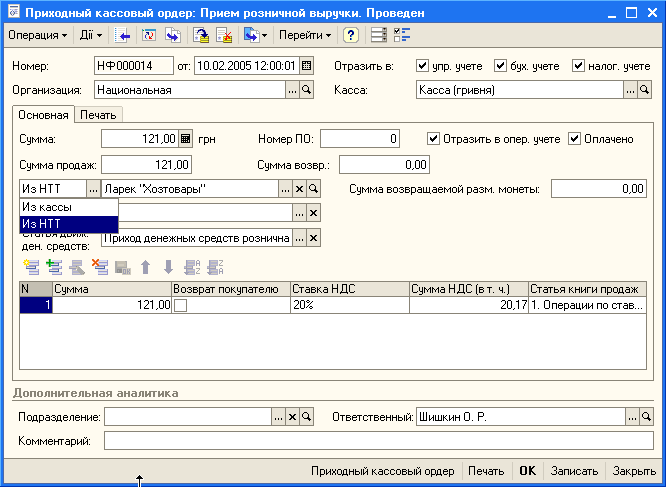Open selection in the field below Ларек
The height and width of the screenshot is (487, 666).
coord(299,213)
